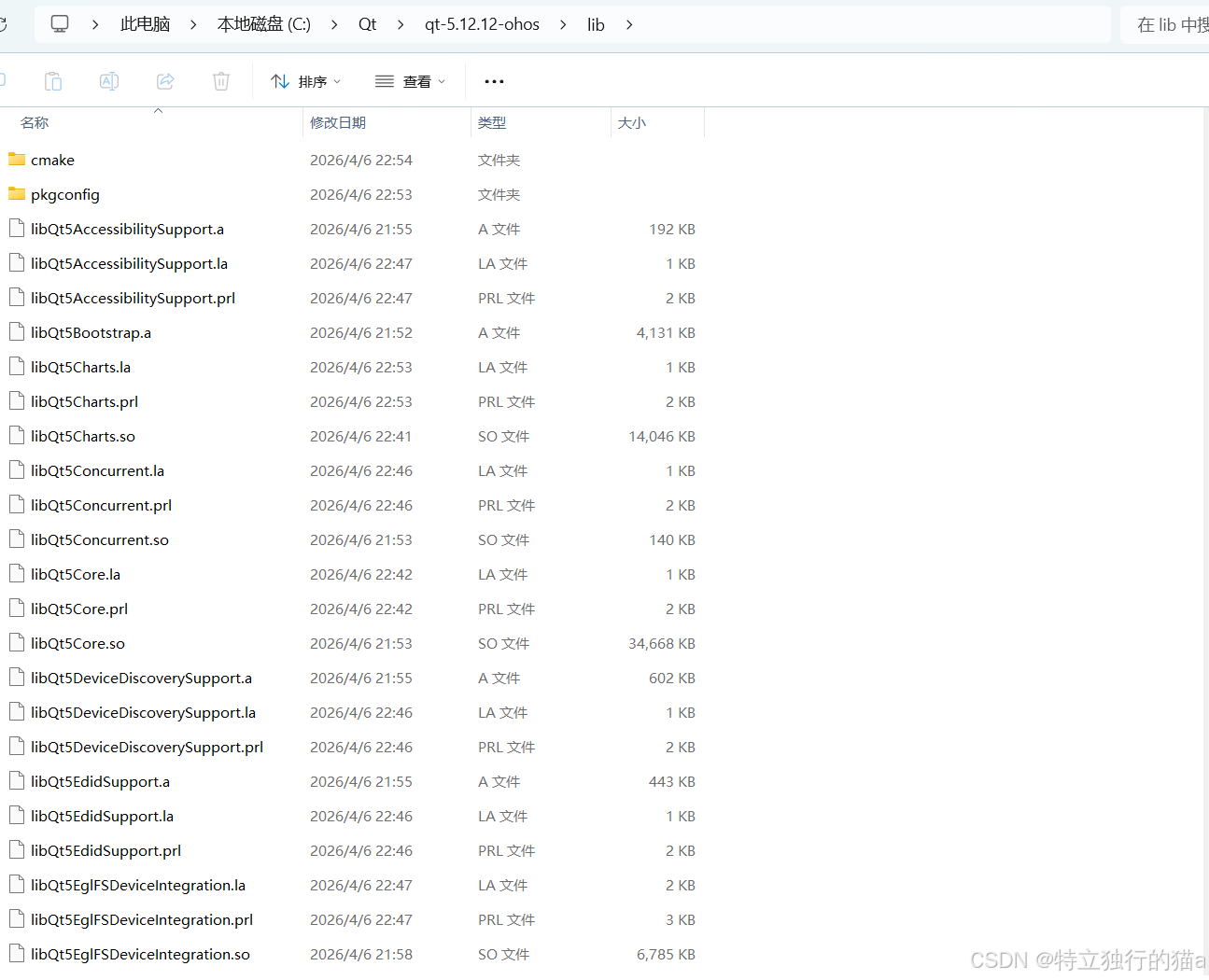Click size value 4,131 KB

point(666,332)
